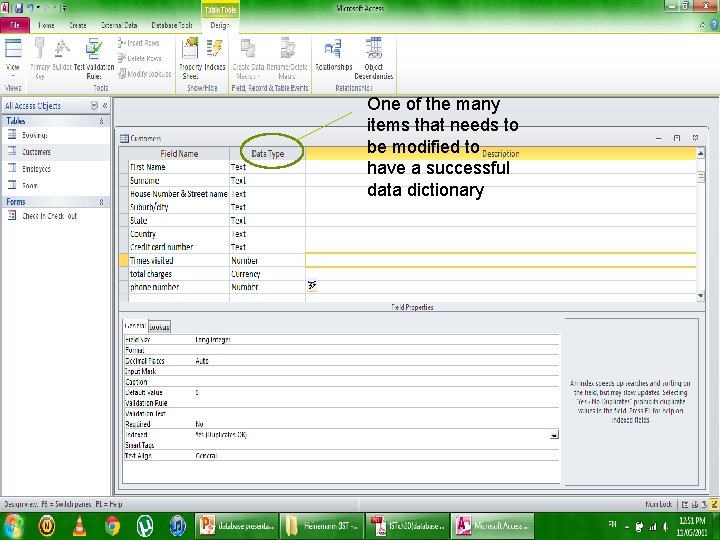The image size is (720, 540).
Task: Open the Help question mark icon
Action: point(714,25)
